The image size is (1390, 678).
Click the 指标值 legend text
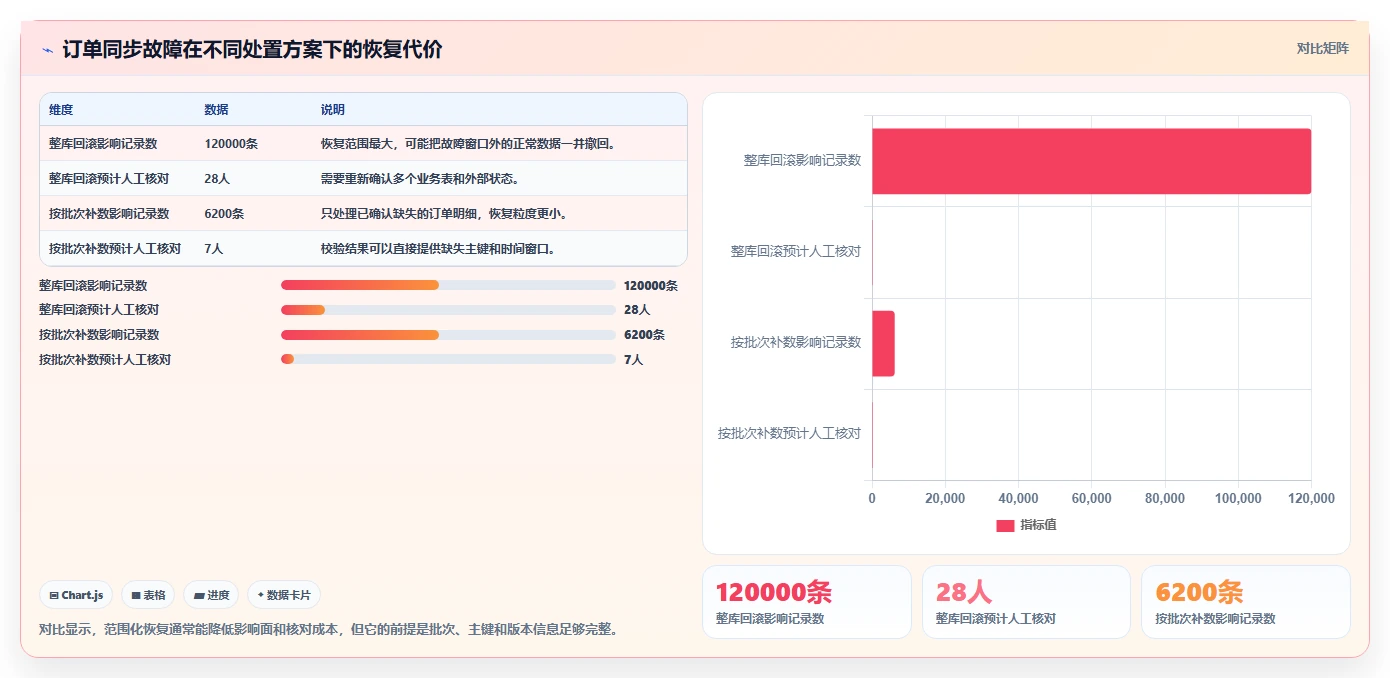[1038, 525]
